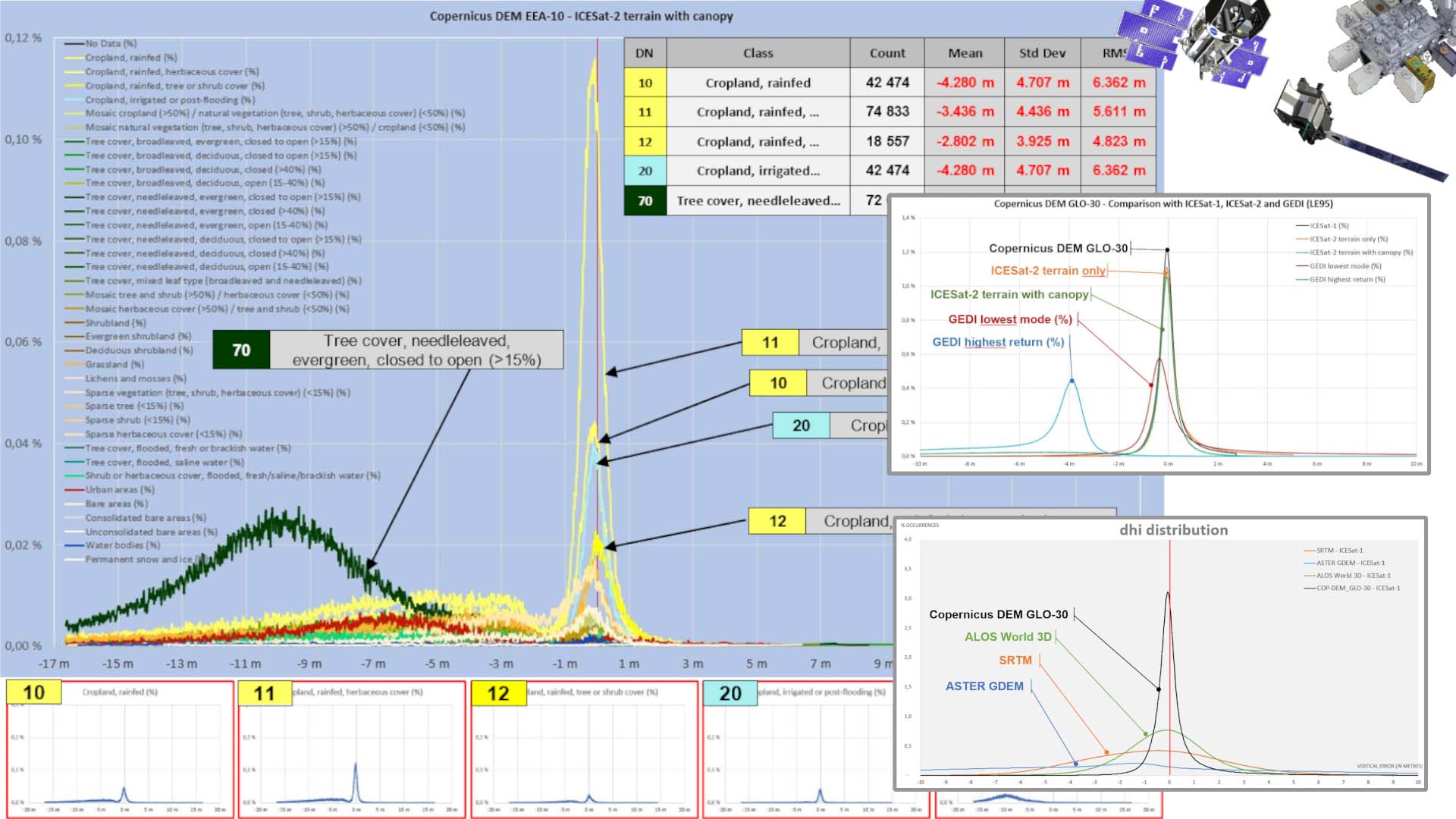
Task: Select count value '74 833' in the table
Action: click(x=887, y=111)
